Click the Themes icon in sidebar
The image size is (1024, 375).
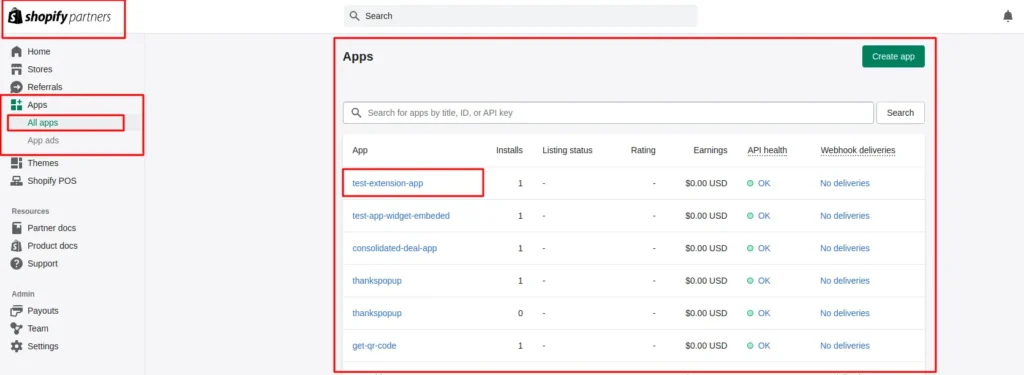[x=17, y=163]
